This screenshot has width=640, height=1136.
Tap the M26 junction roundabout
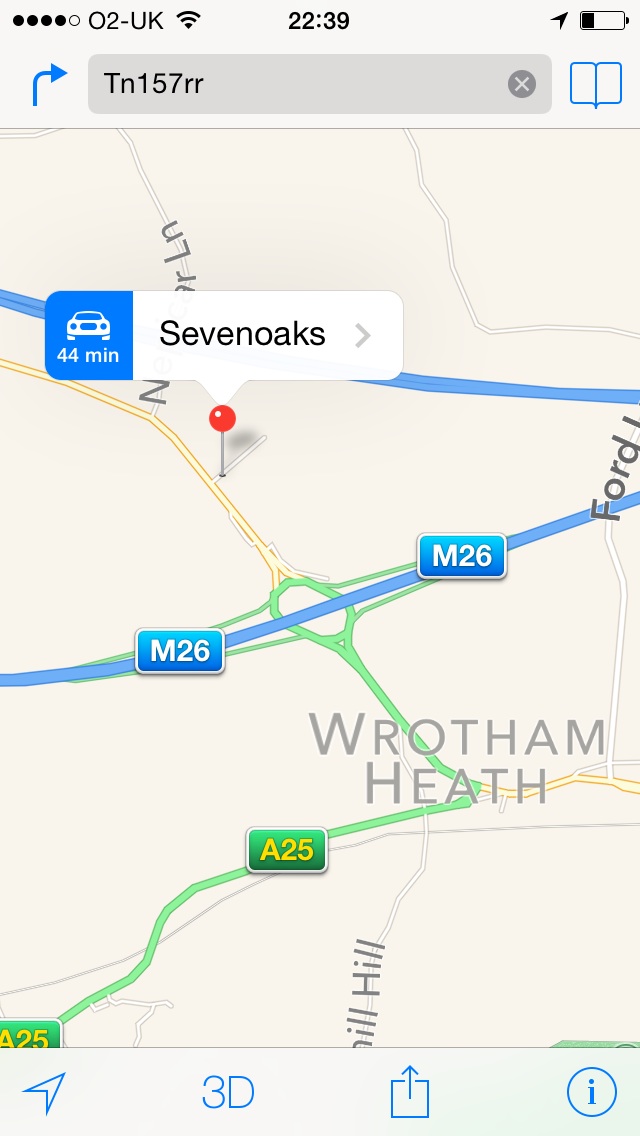tap(313, 609)
